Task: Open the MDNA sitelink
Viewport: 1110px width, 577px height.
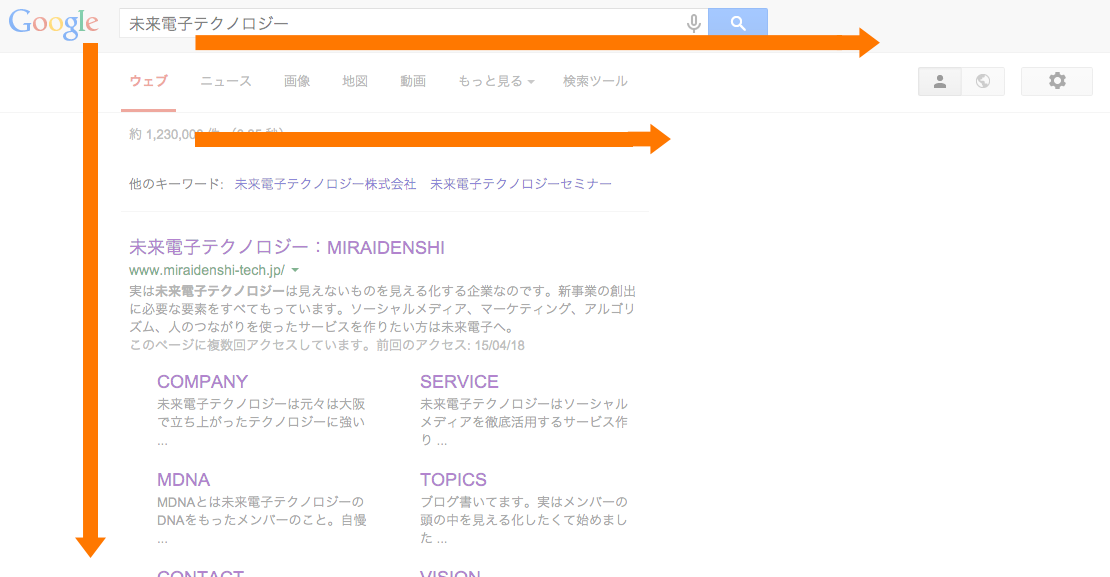Action: click(x=183, y=479)
